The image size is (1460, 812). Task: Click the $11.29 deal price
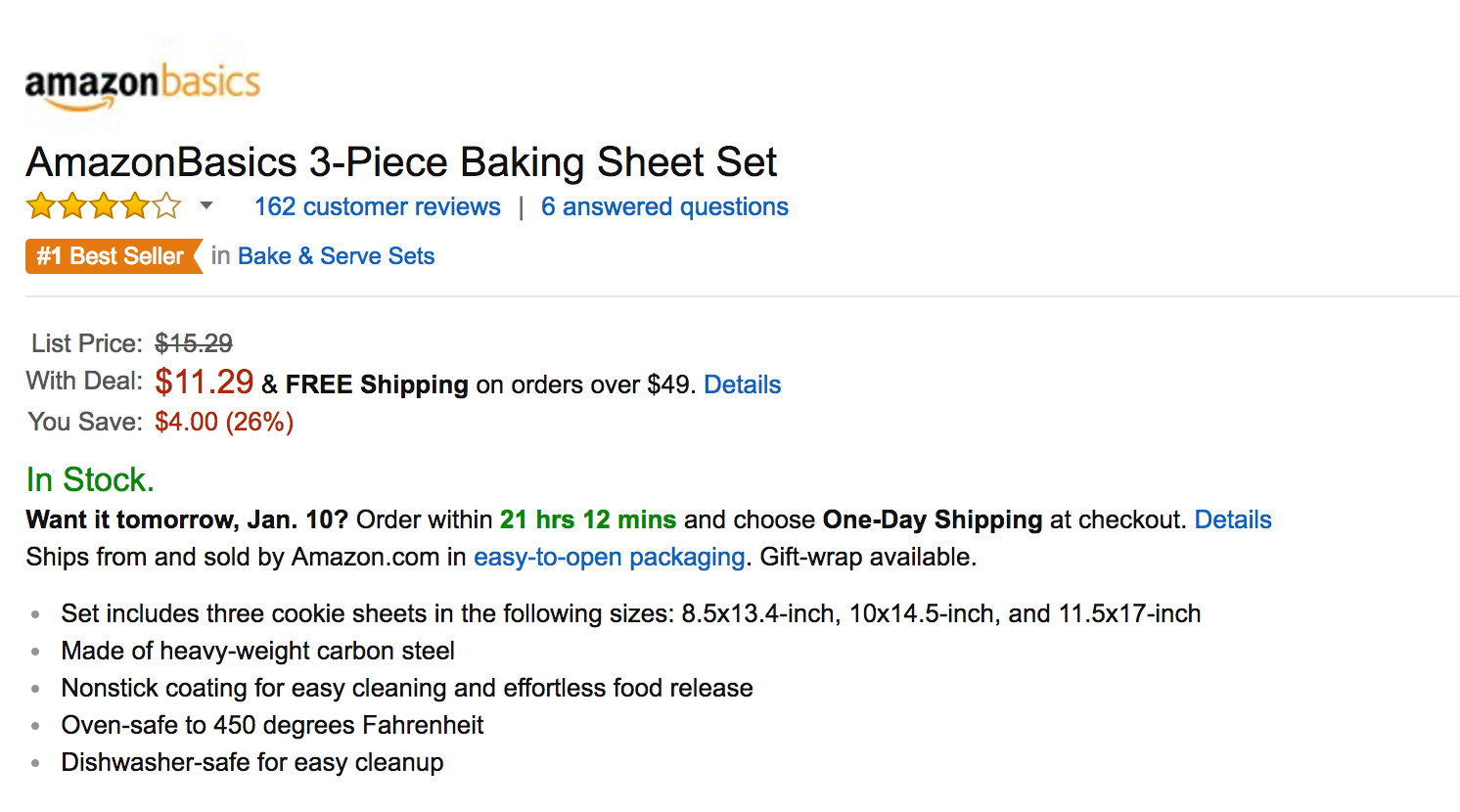205,382
